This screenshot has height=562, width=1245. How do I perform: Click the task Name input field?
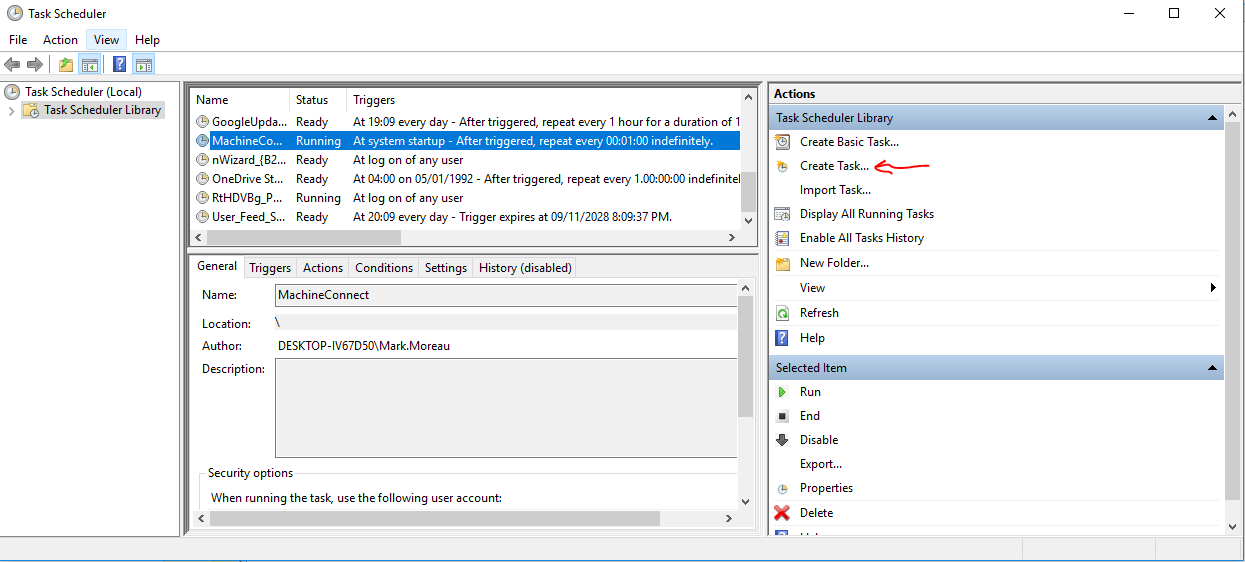pyautogui.click(x=505, y=295)
